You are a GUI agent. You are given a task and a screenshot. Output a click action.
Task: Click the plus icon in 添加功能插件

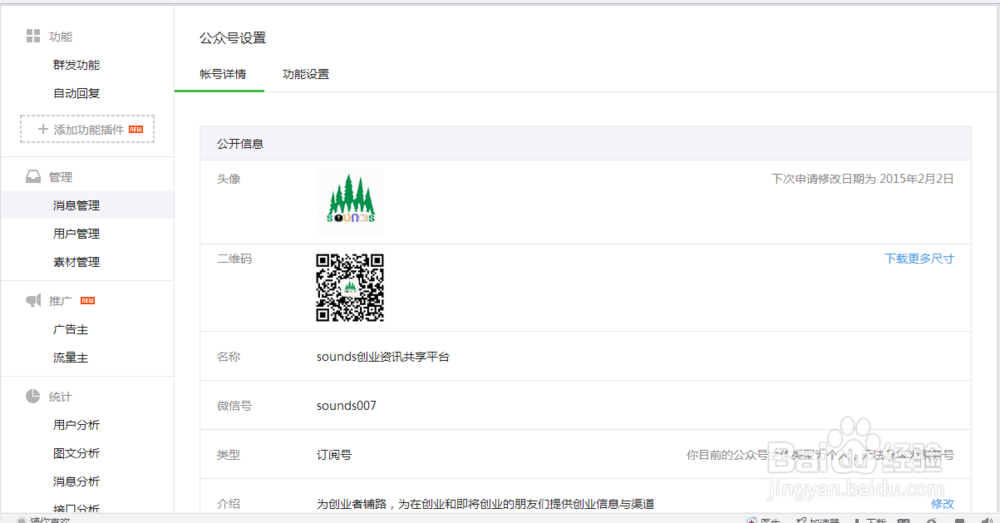click(x=43, y=129)
